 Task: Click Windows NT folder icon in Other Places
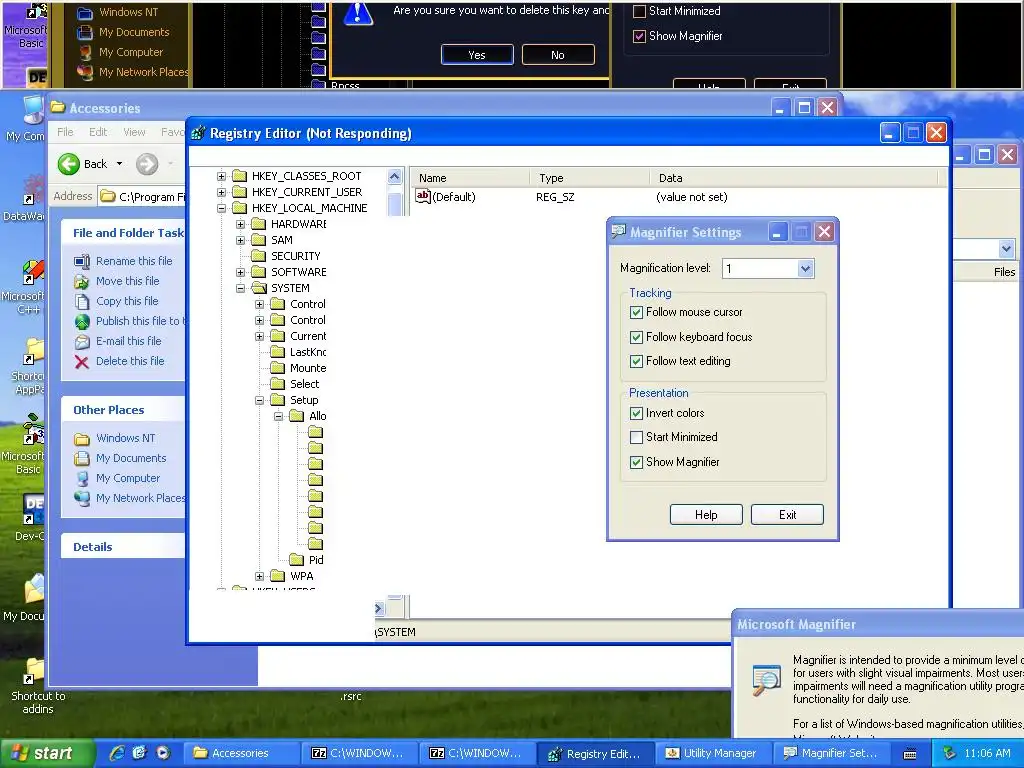[82, 439]
